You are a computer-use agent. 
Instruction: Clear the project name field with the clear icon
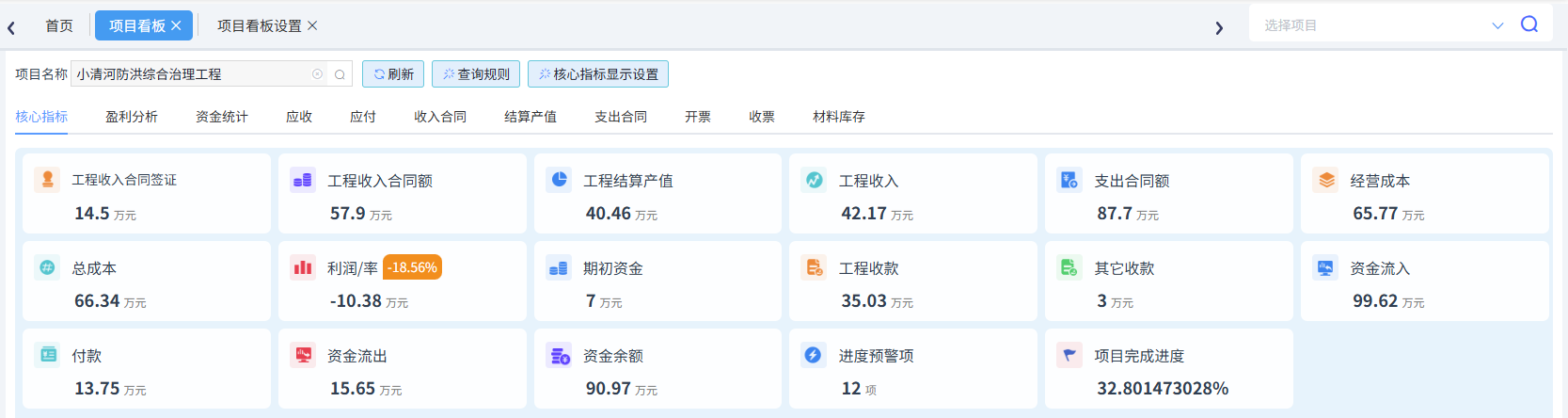(317, 74)
